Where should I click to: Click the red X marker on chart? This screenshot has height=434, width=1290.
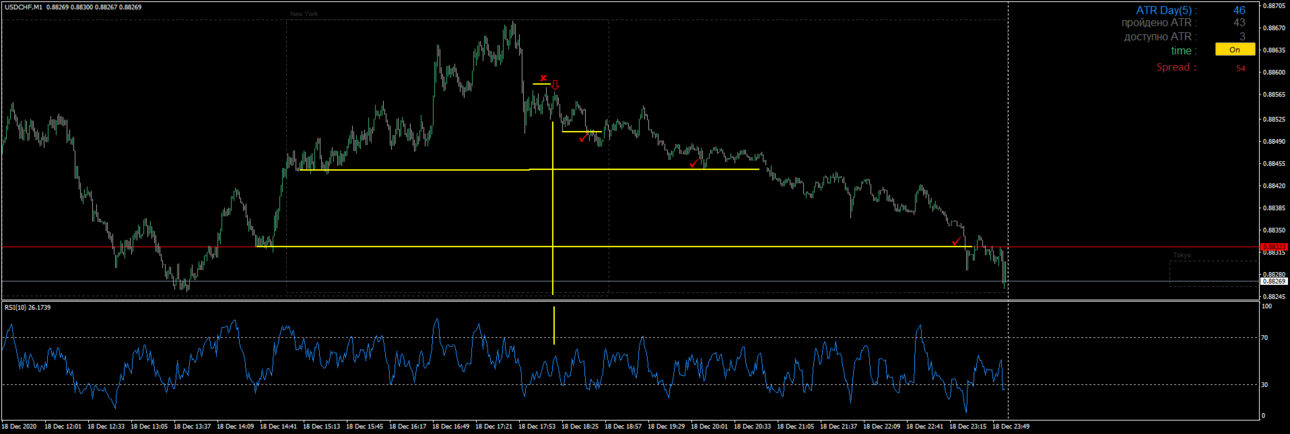click(x=543, y=78)
